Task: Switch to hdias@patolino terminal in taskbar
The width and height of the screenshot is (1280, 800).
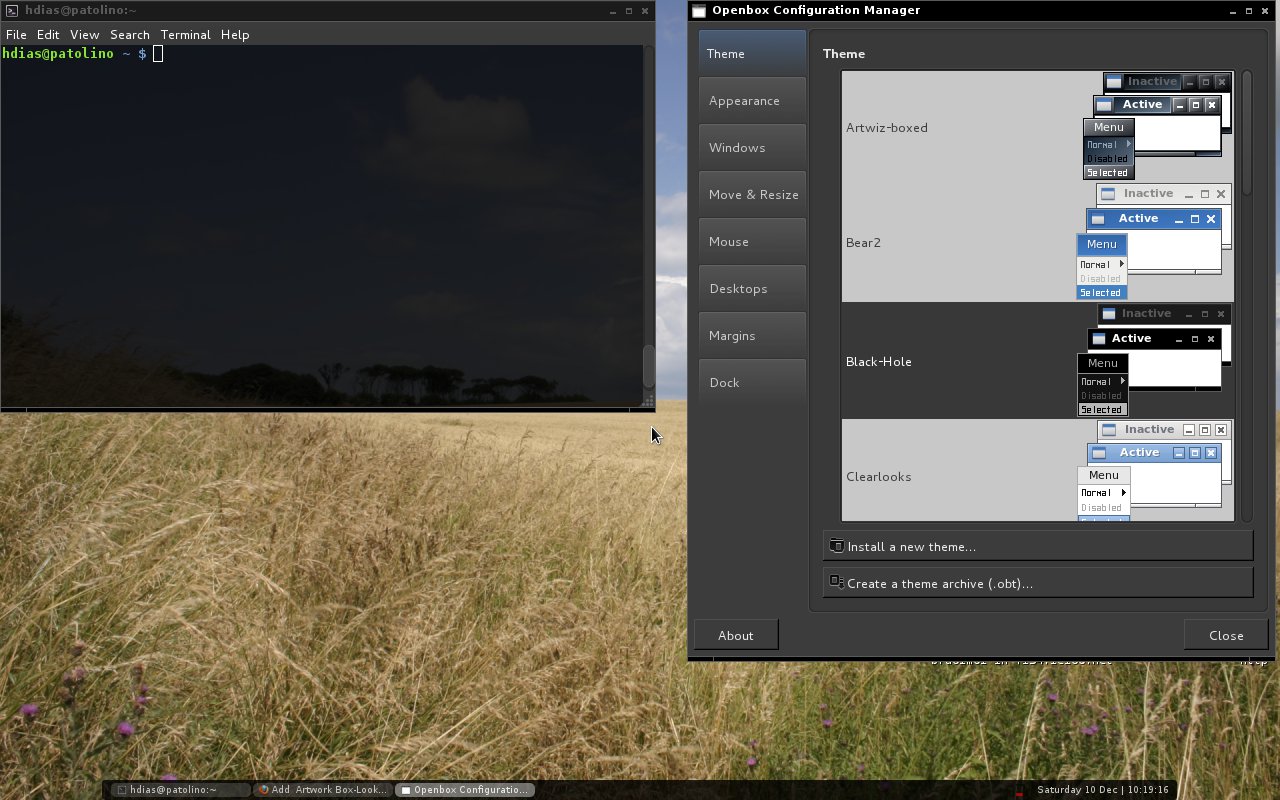Action: coord(180,789)
